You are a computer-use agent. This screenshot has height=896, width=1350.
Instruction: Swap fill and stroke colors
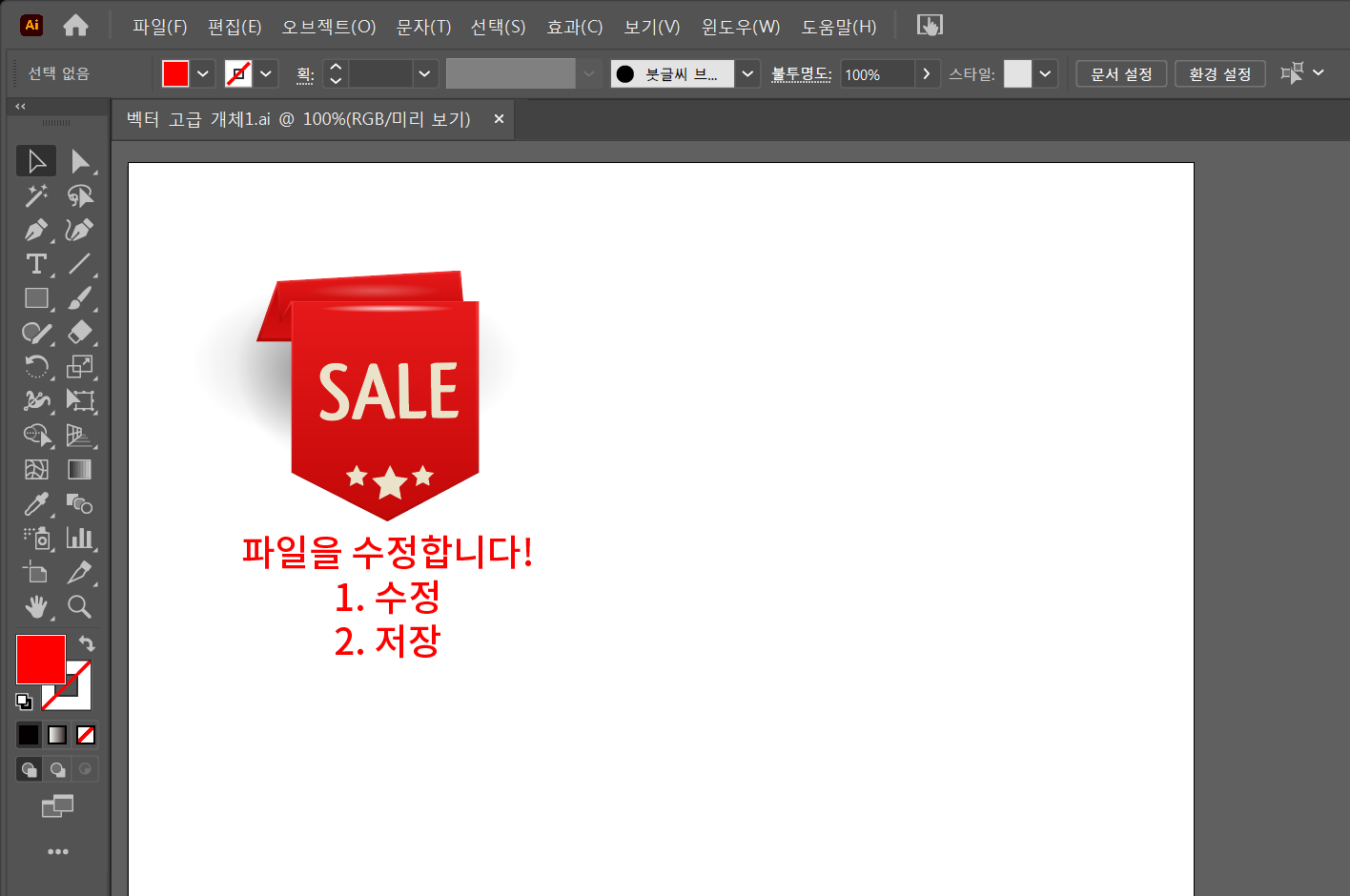pyautogui.click(x=85, y=642)
